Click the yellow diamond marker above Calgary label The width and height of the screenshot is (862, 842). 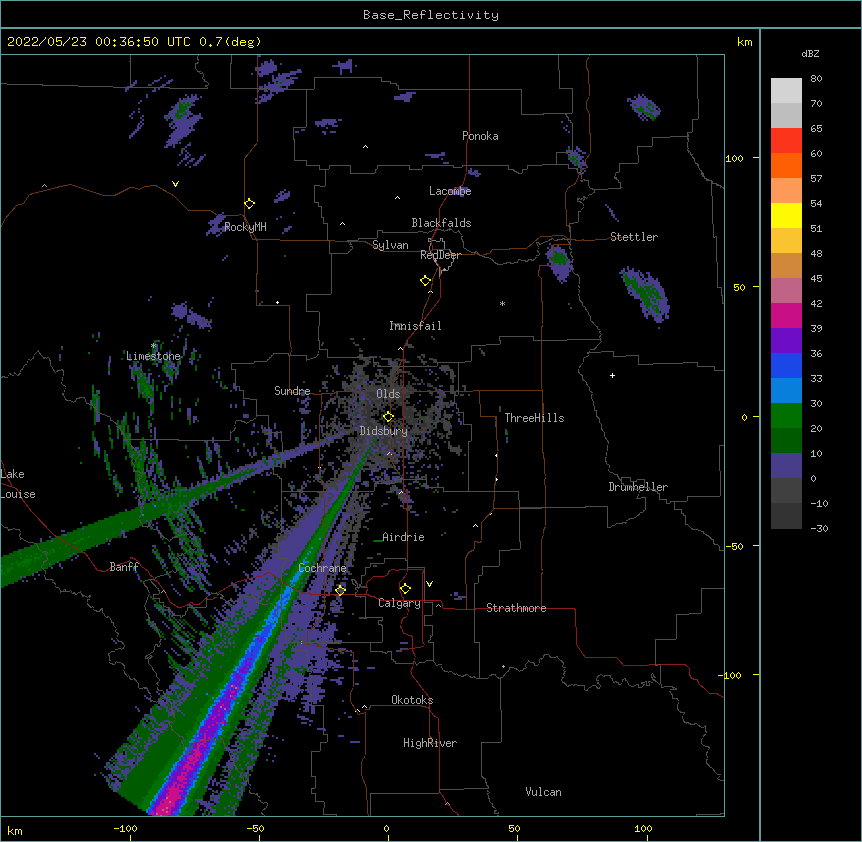click(405, 589)
